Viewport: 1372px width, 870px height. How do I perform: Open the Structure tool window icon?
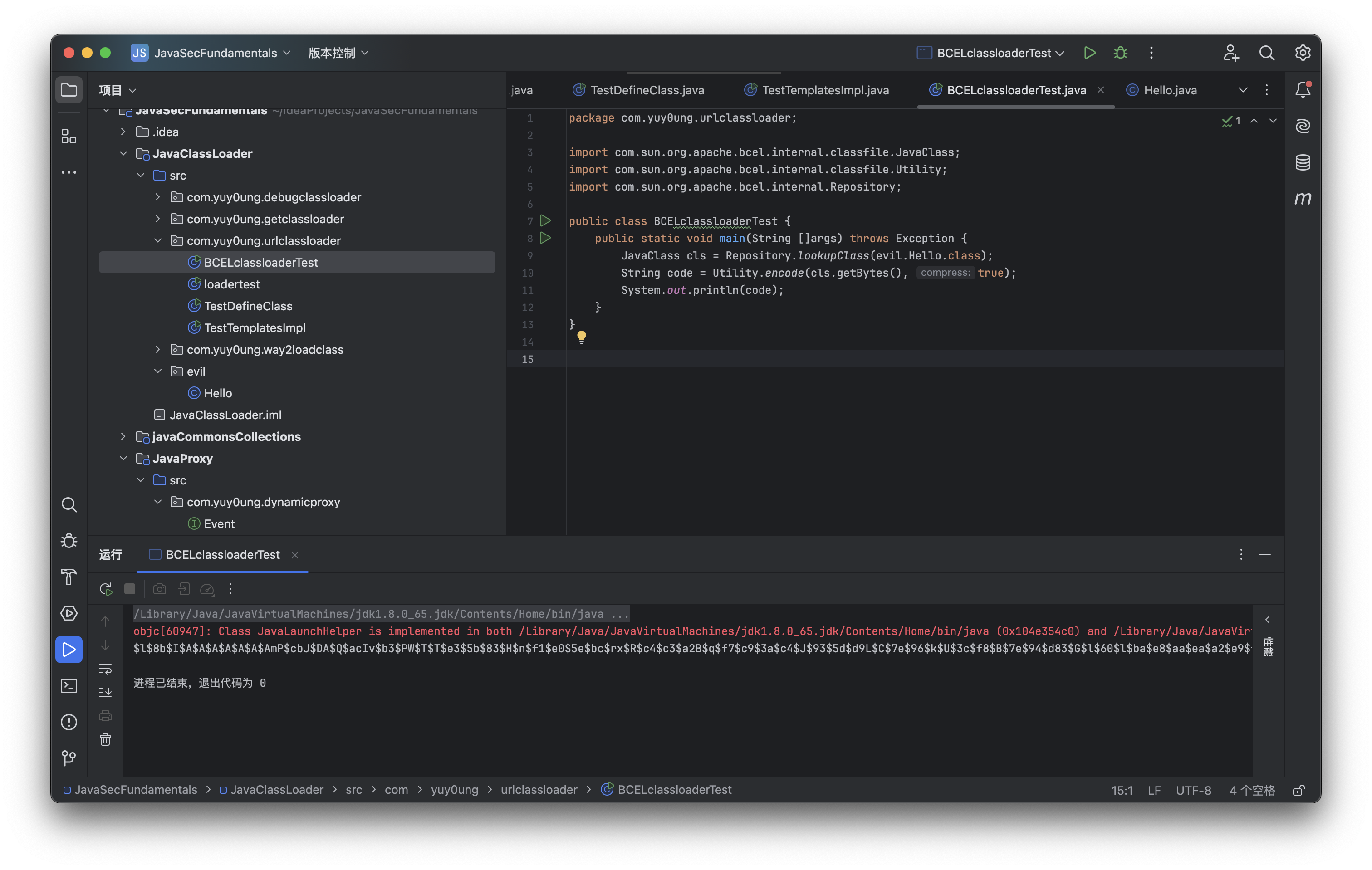[x=69, y=136]
